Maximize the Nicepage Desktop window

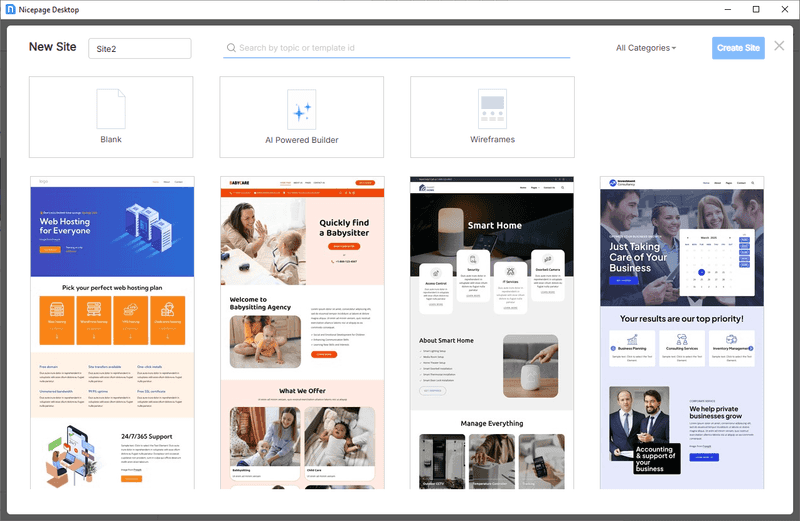tap(756, 9)
